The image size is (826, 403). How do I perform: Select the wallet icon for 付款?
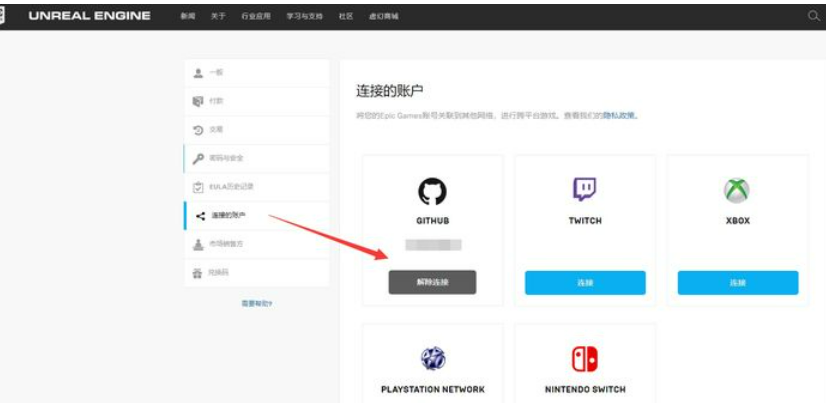(198, 101)
